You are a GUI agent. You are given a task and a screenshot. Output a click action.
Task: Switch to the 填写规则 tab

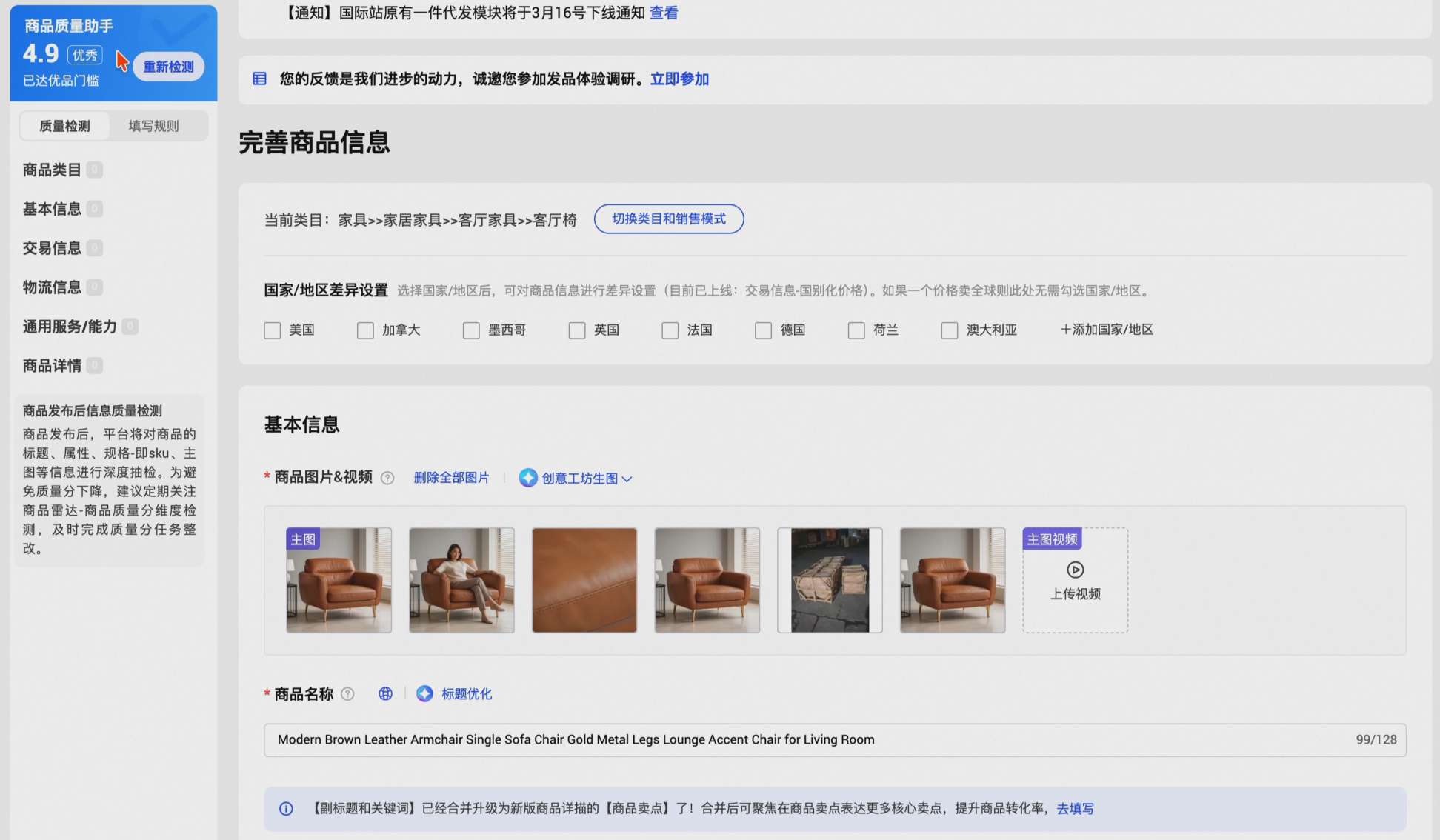153,126
